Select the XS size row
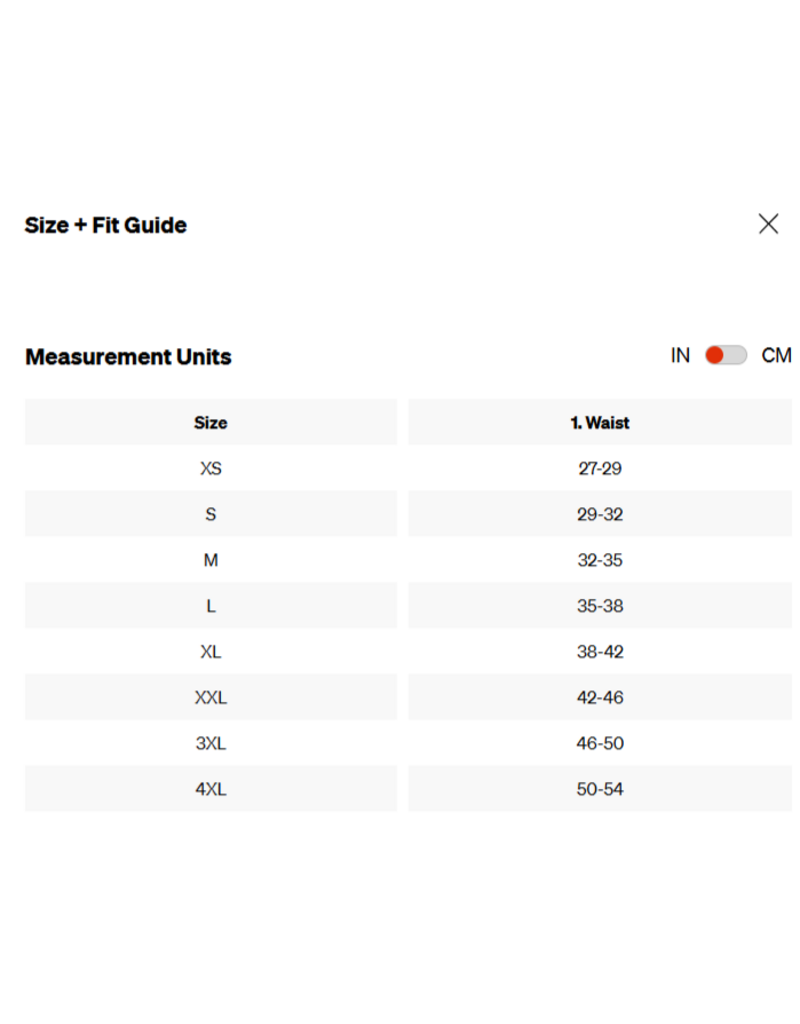 tap(210, 468)
